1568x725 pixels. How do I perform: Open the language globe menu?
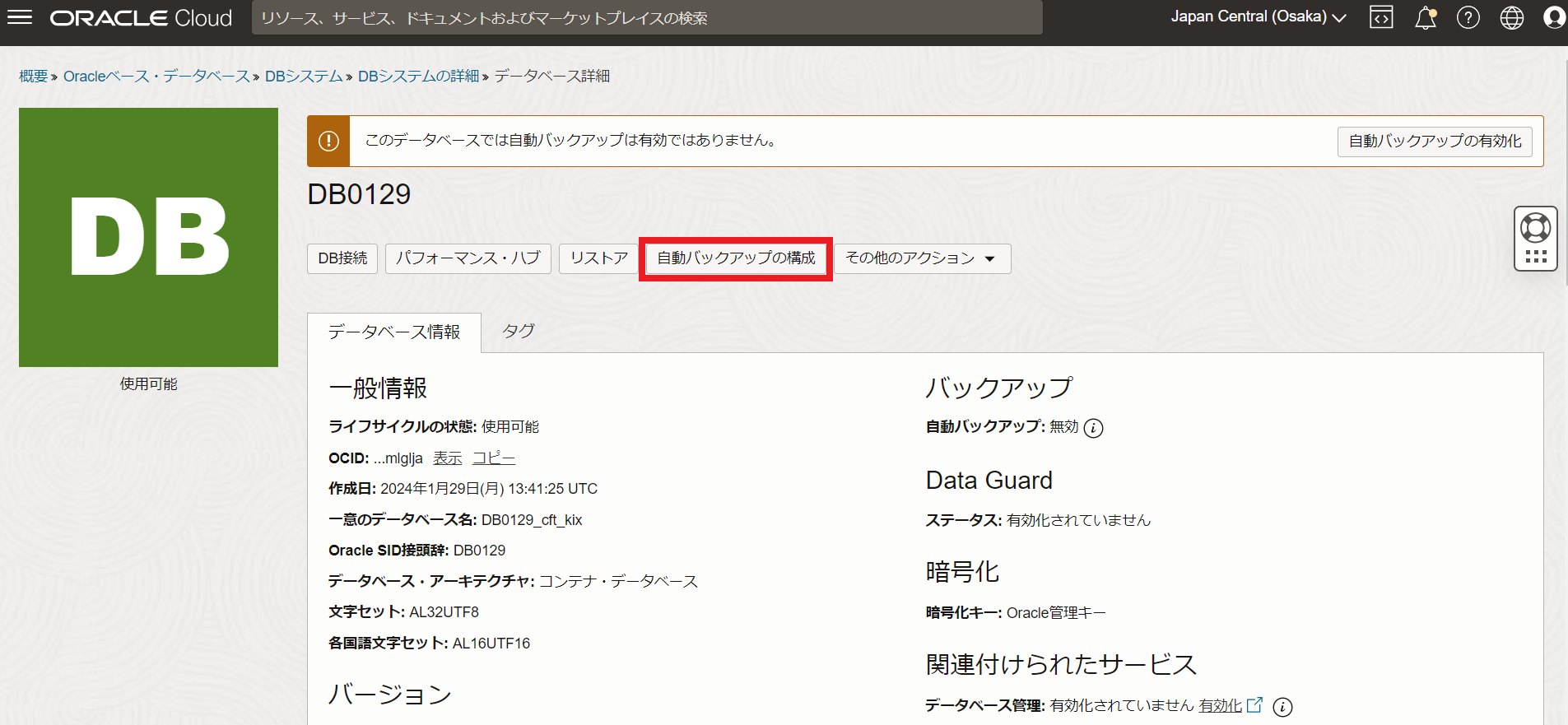coord(1511,17)
